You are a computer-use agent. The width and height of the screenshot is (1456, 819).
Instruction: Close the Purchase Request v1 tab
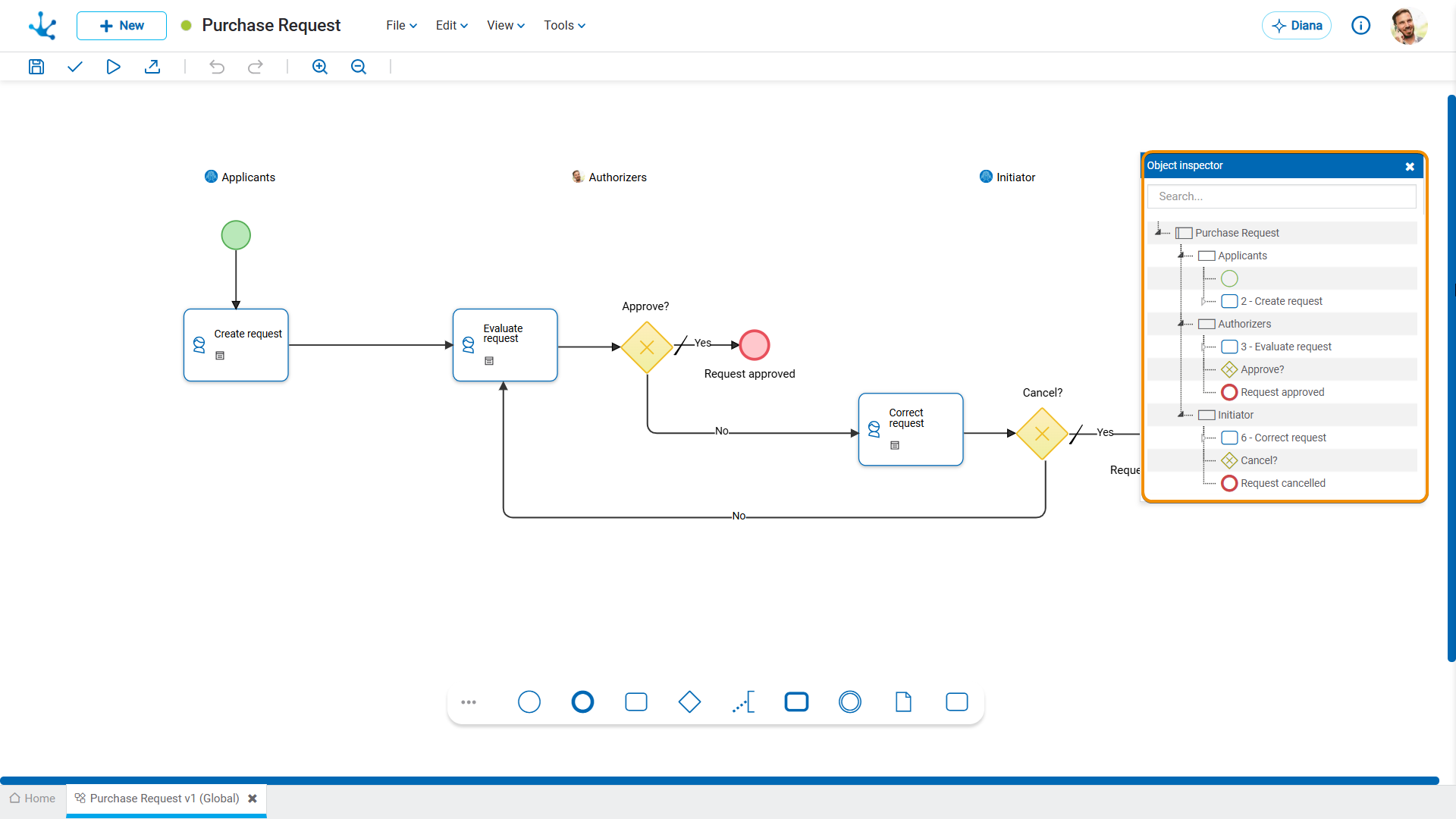tap(253, 799)
